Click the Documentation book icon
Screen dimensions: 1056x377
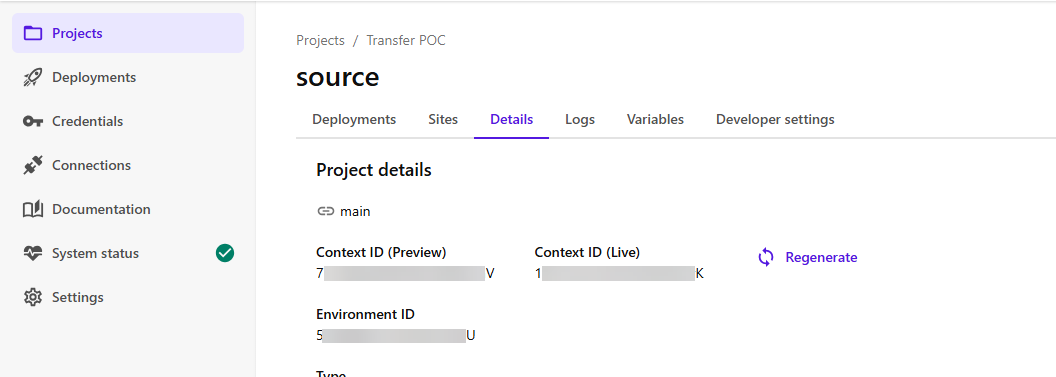click(x=32, y=209)
